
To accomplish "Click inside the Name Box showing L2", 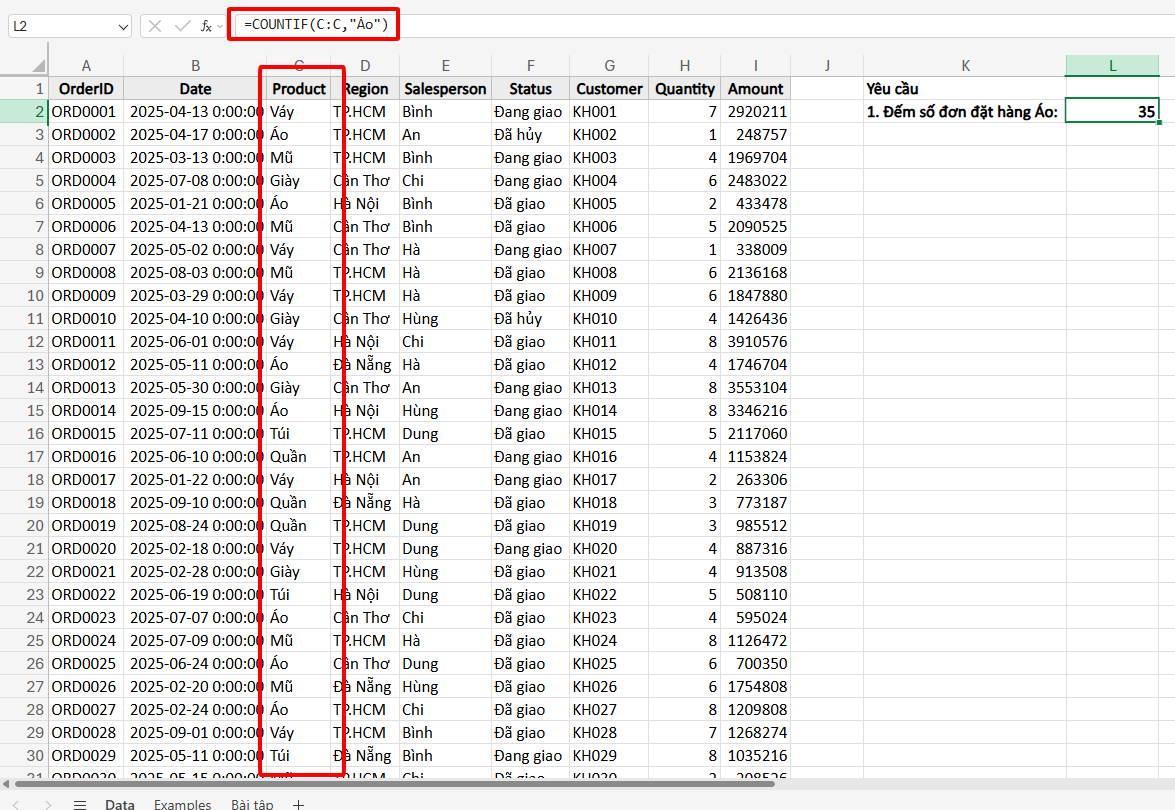I will coord(62,26).
